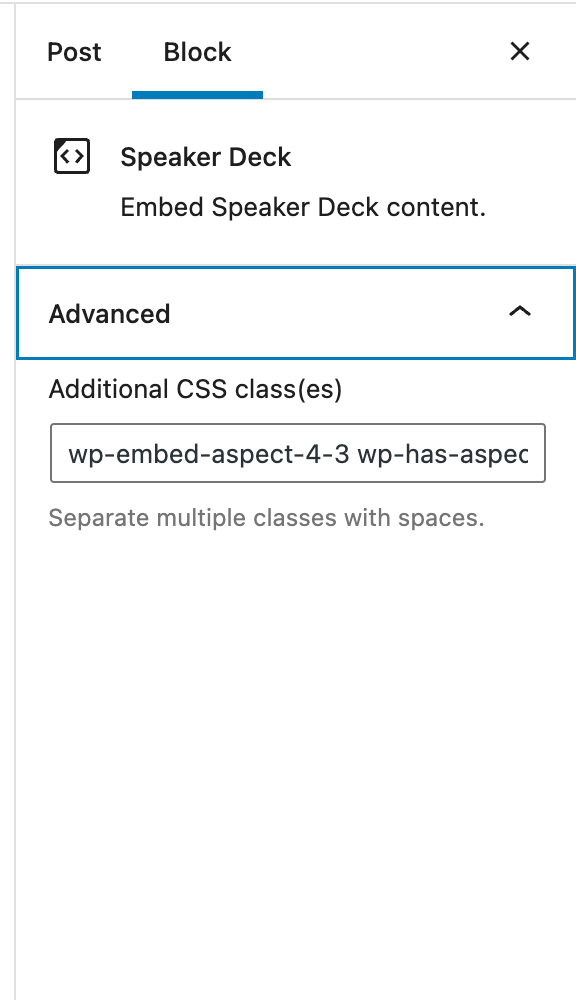Click inside the Additional CSS class(es) field

(x=297, y=453)
